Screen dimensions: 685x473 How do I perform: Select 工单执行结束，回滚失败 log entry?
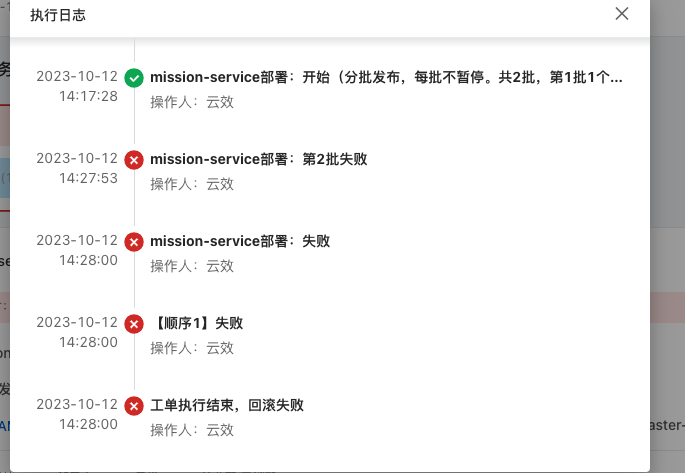click(227, 405)
